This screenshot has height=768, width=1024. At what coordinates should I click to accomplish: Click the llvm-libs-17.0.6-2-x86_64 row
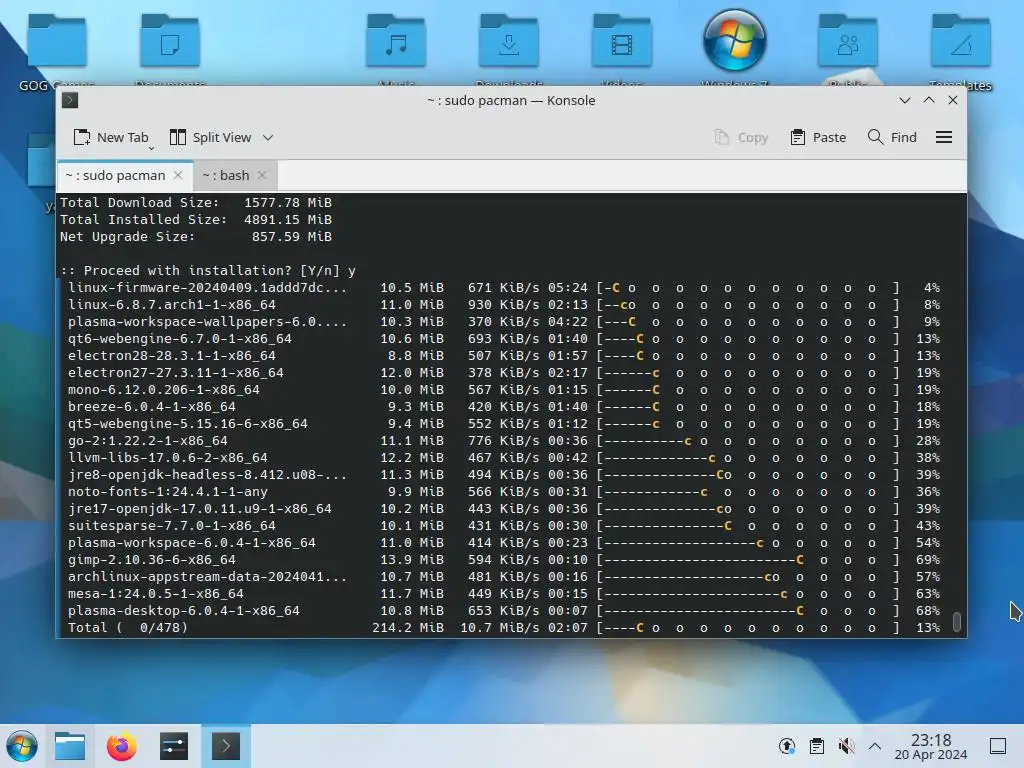tap(504, 458)
